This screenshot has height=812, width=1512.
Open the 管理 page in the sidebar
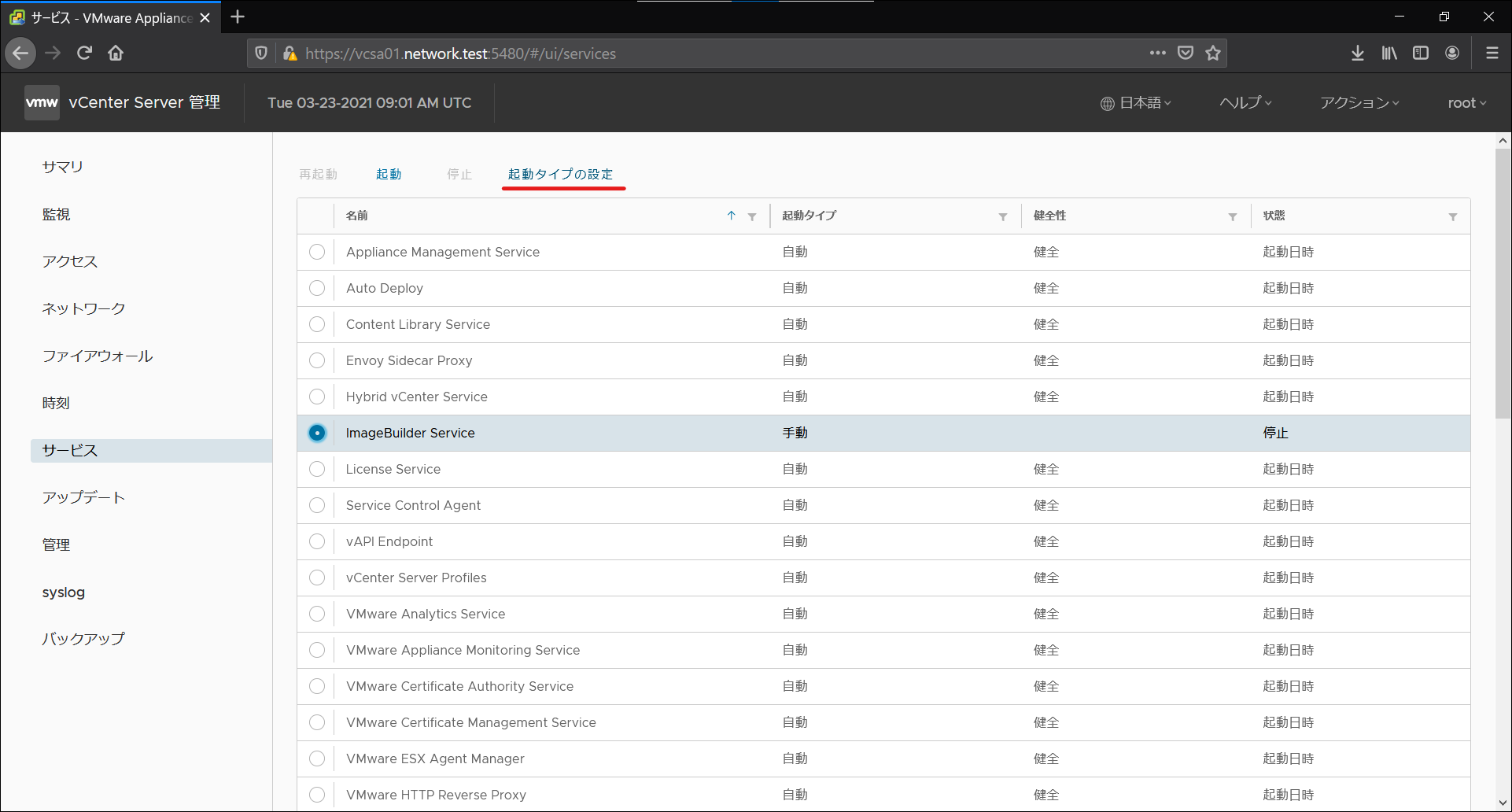pos(57,544)
